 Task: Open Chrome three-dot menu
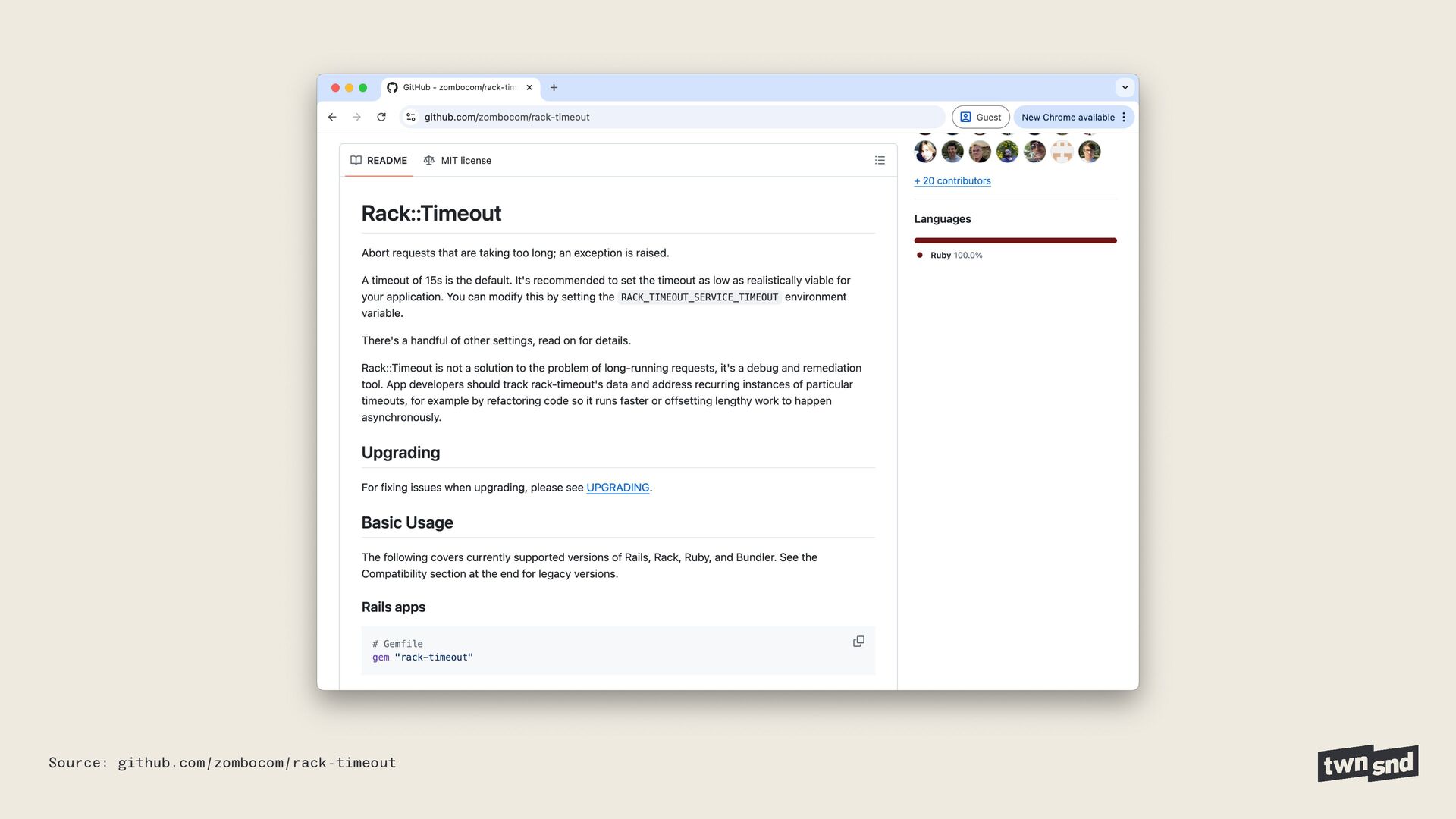pyautogui.click(x=1124, y=117)
